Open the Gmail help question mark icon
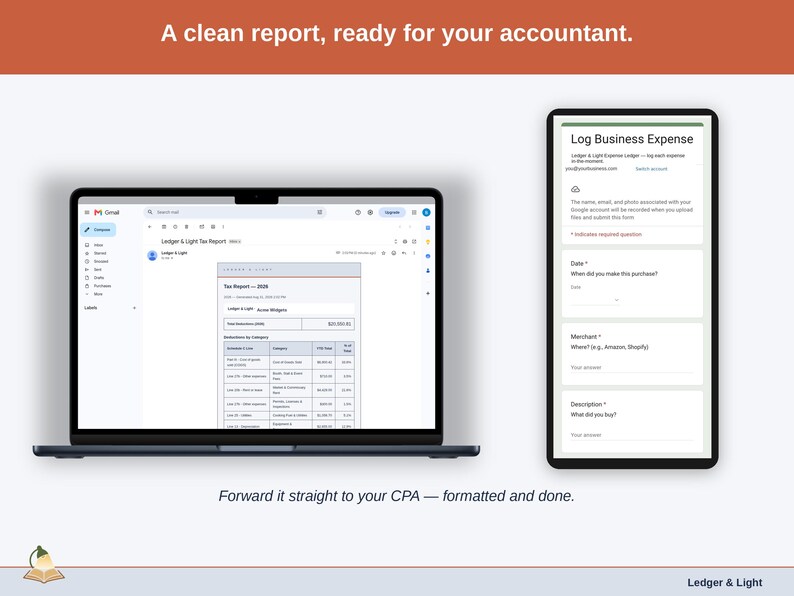 coord(358,212)
